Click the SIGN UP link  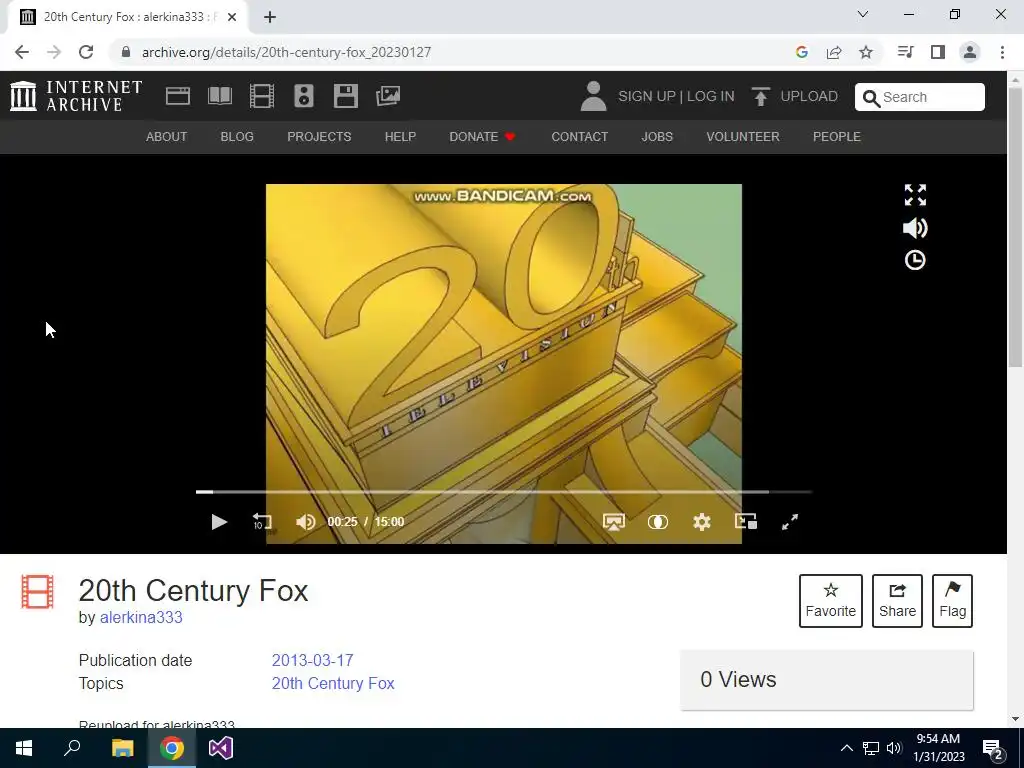647,96
